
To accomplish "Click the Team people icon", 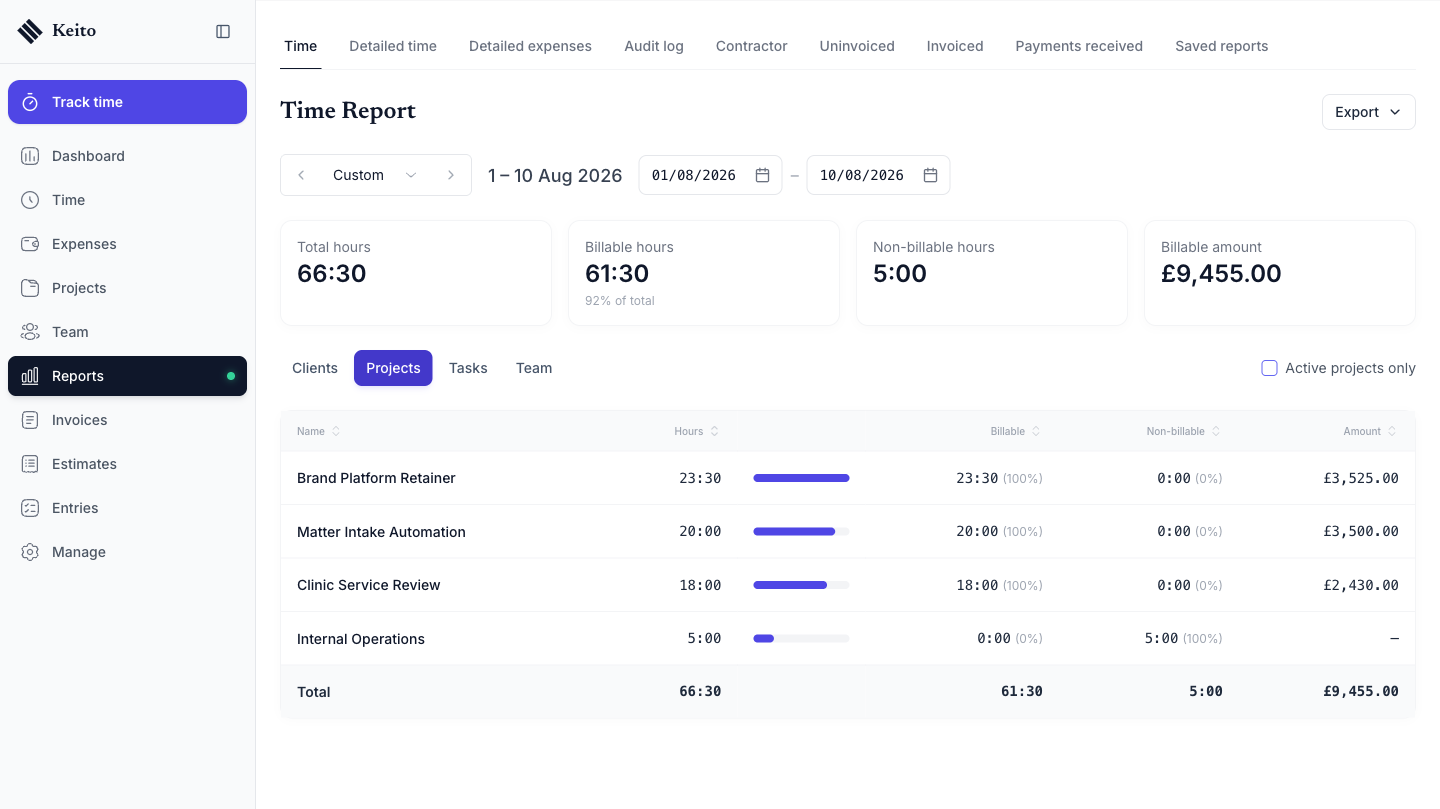I will (x=30, y=332).
